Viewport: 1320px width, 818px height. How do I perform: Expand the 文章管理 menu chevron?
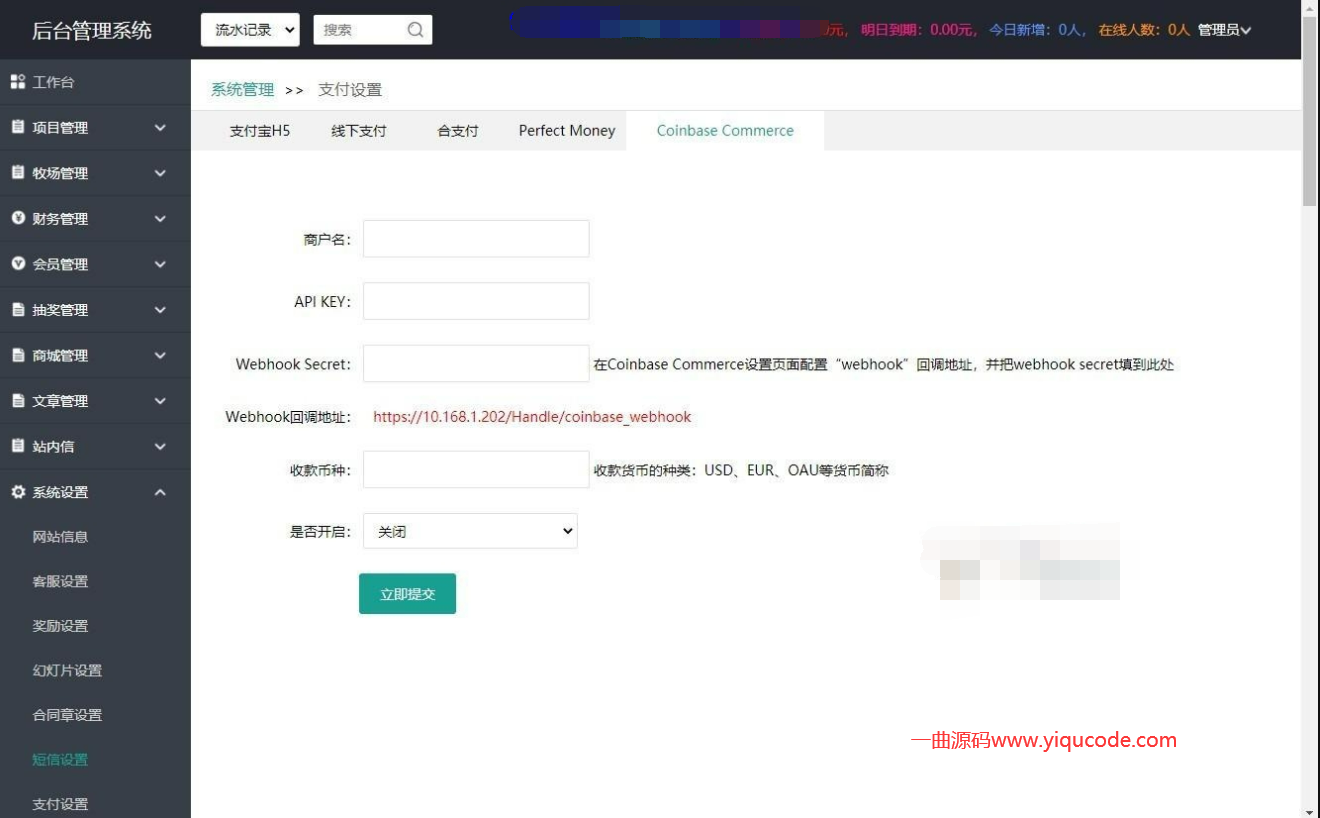point(160,401)
